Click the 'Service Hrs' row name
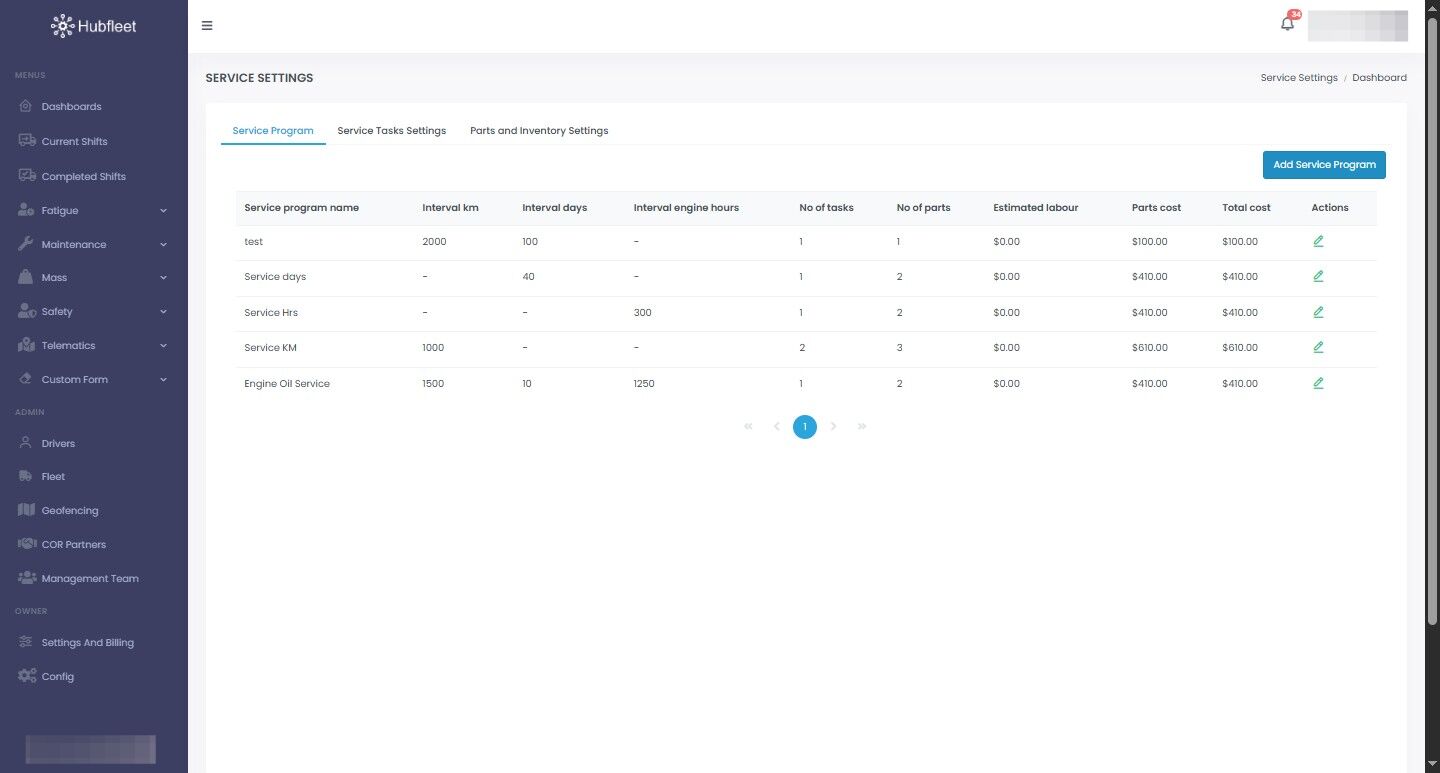Screen dimensions: 1440x773 271,313
